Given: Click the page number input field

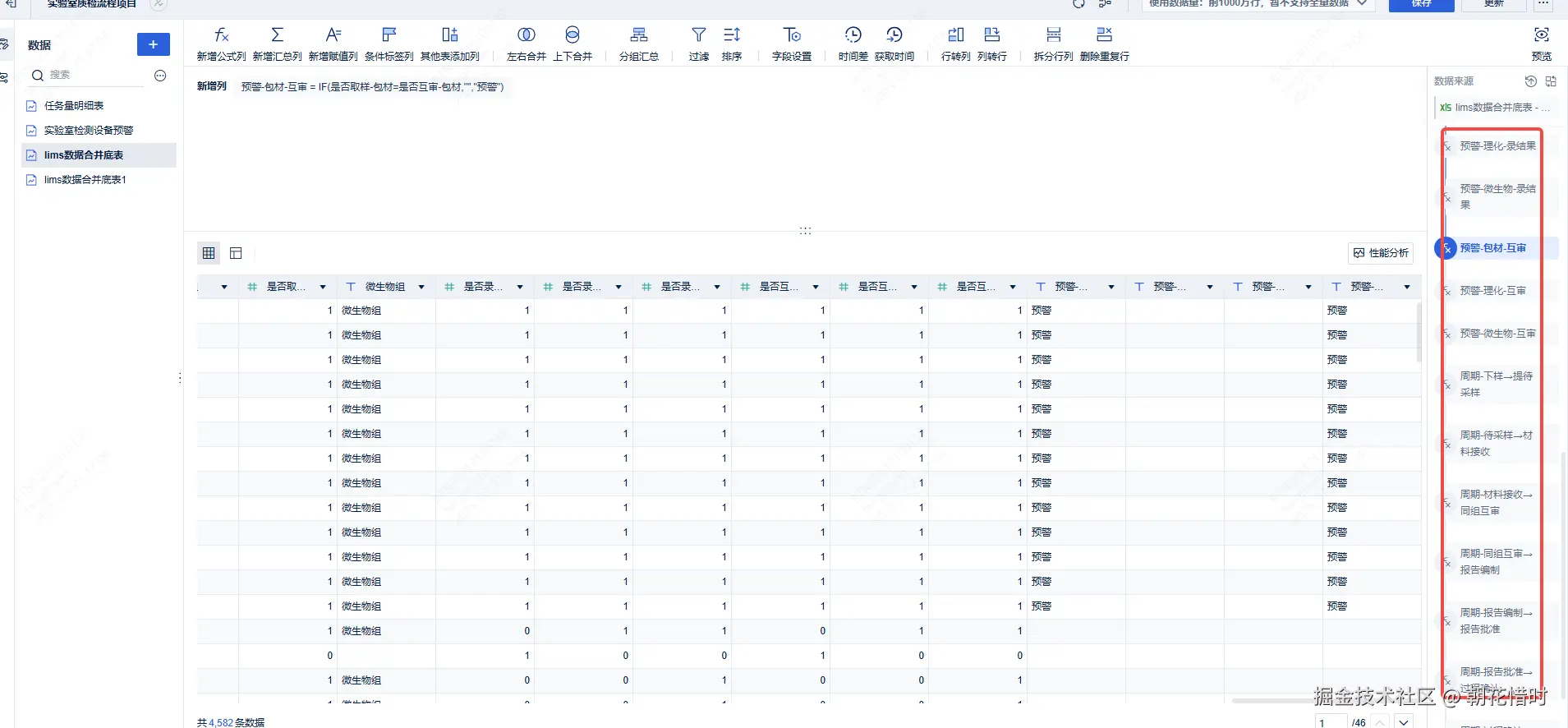Looking at the screenshot, I should point(1331,722).
